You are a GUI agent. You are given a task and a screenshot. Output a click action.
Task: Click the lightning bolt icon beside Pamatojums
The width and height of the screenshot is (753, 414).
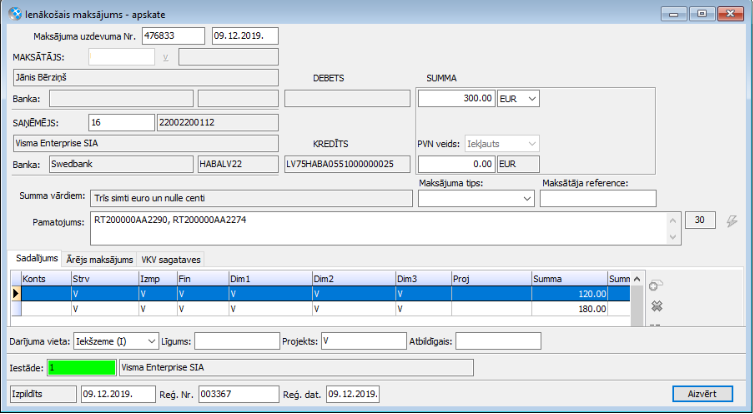pyautogui.click(x=731, y=220)
